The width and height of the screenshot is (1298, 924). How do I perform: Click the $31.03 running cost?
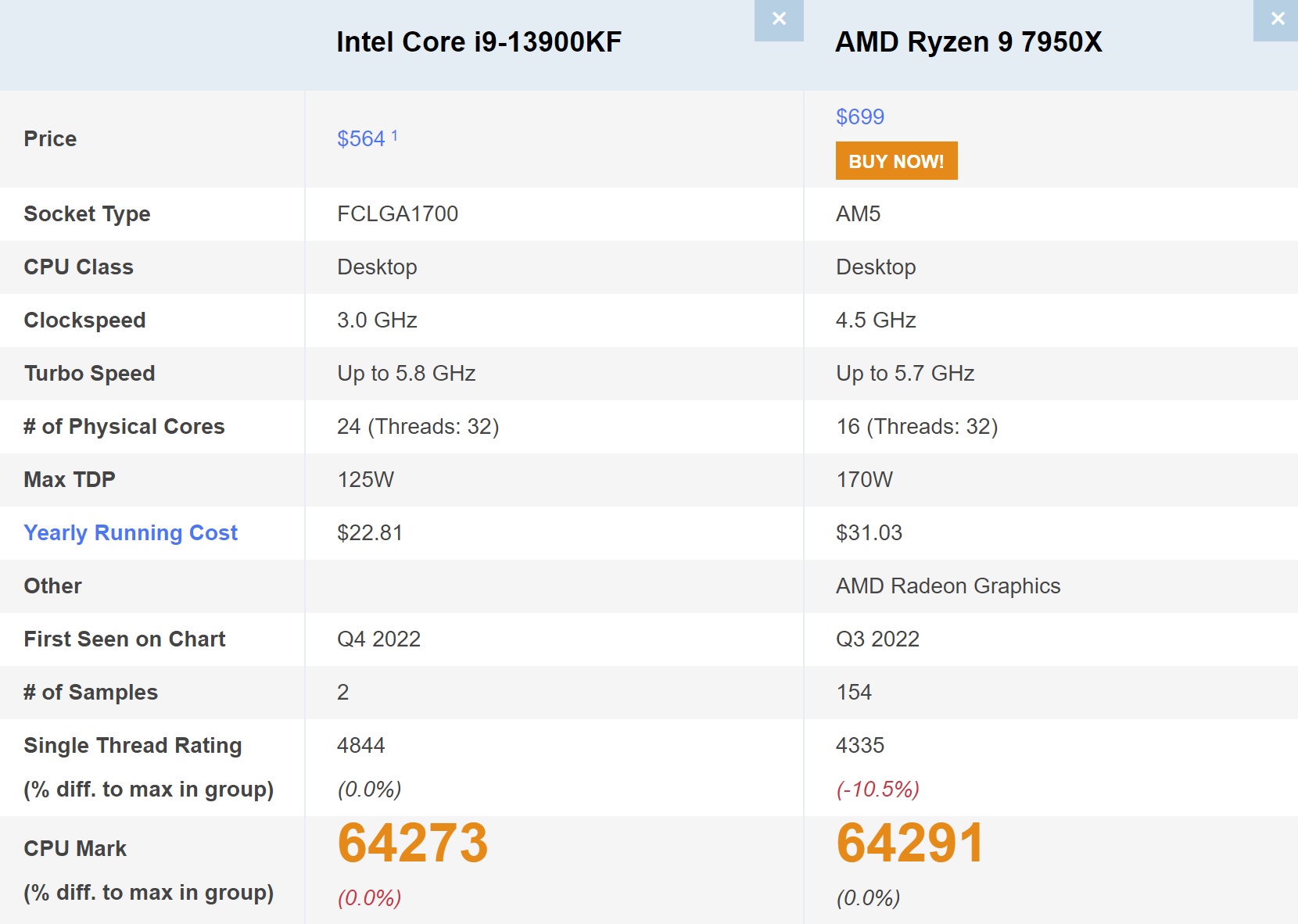pyautogui.click(x=869, y=533)
